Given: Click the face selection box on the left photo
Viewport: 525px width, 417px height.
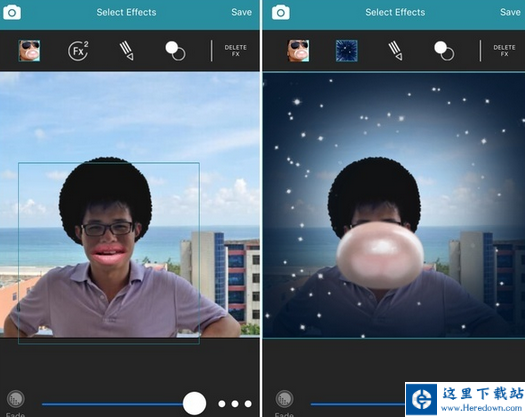Looking at the screenshot, I should point(109,253).
